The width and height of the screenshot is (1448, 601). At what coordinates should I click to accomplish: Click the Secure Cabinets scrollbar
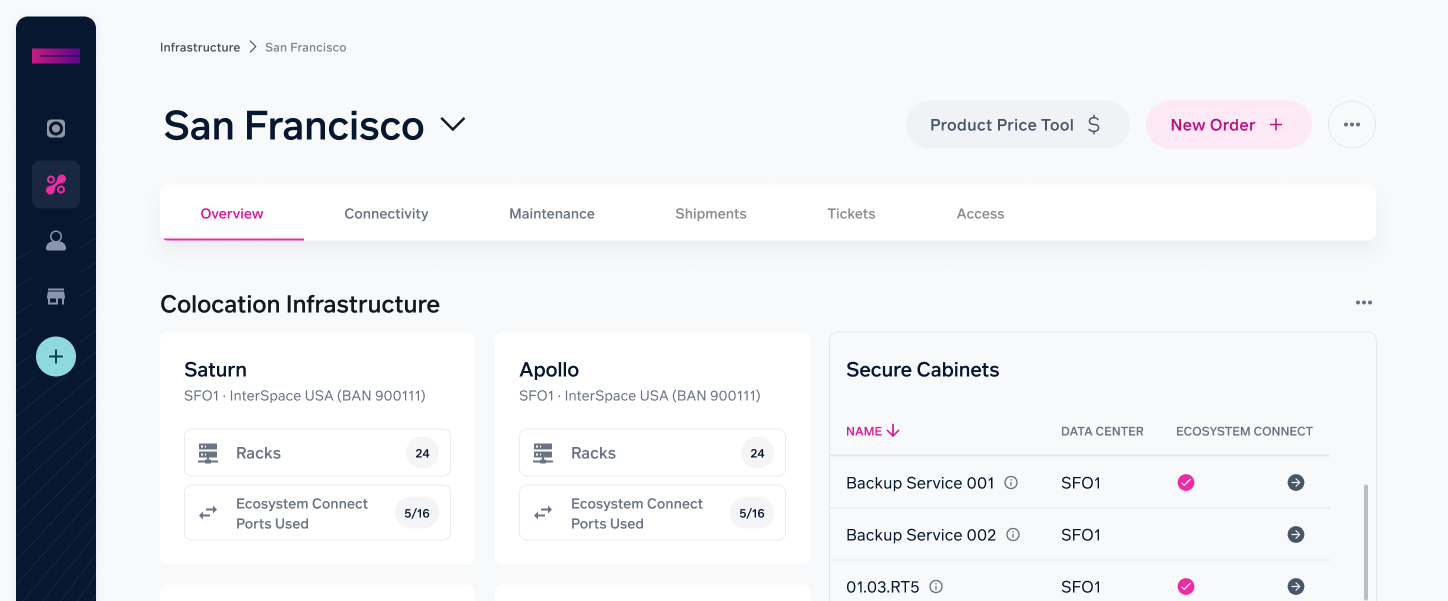pyautogui.click(x=1366, y=542)
